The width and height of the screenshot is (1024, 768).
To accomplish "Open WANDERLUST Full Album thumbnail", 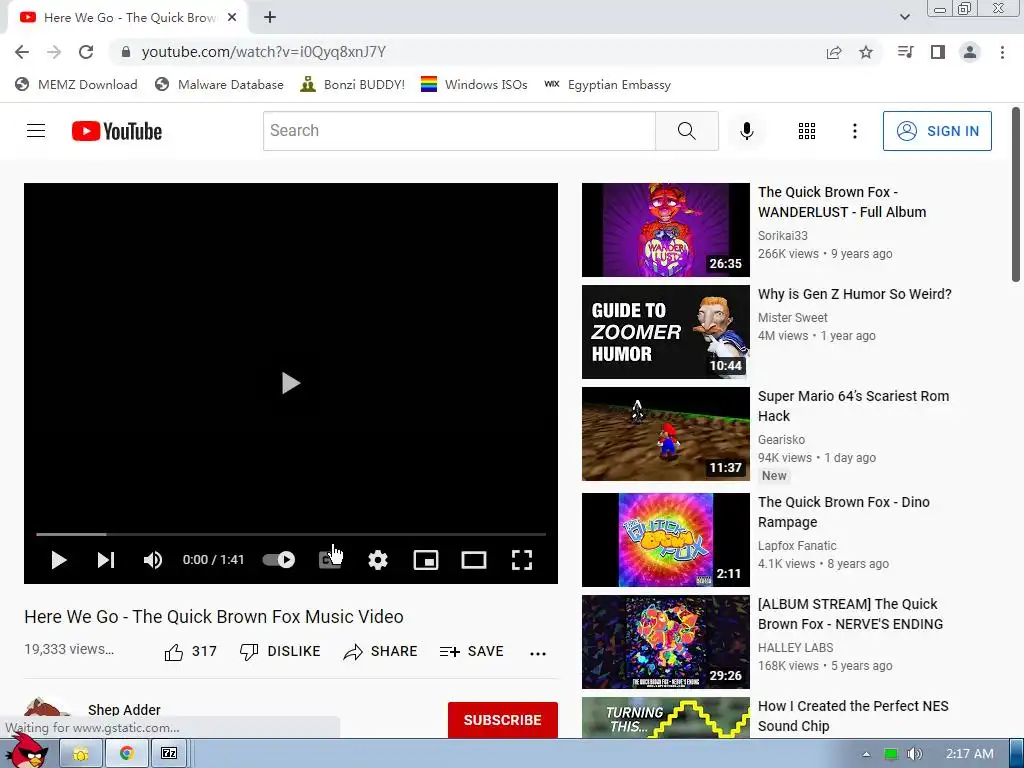I will (665, 230).
